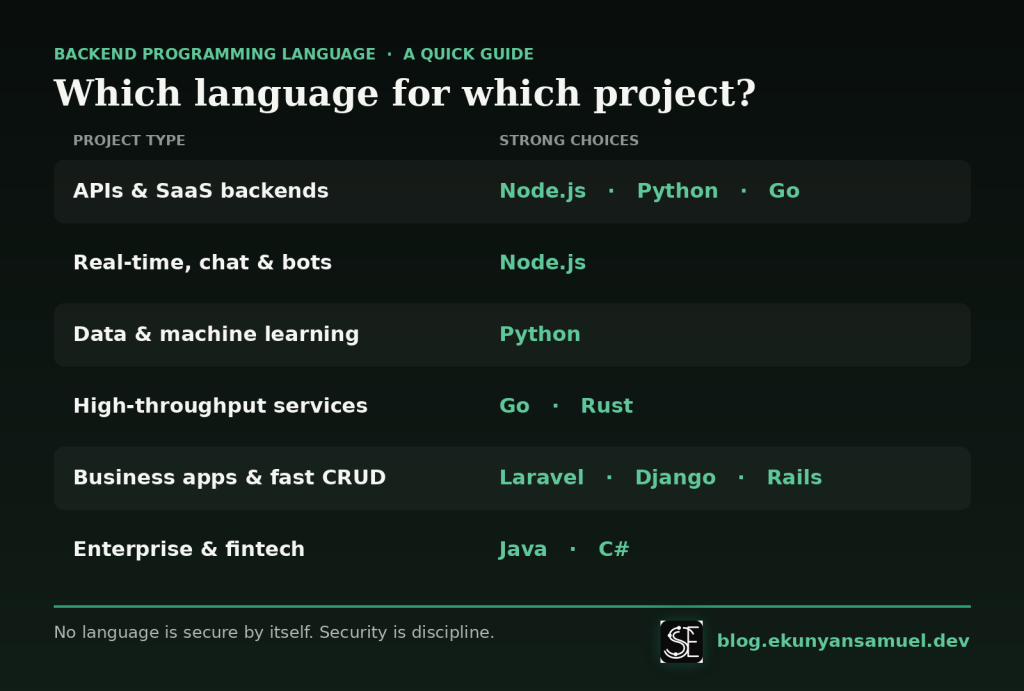The height and width of the screenshot is (691, 1024).
Task: Click Python in the Data & machine learning row
Action: [x=540, y=334]
